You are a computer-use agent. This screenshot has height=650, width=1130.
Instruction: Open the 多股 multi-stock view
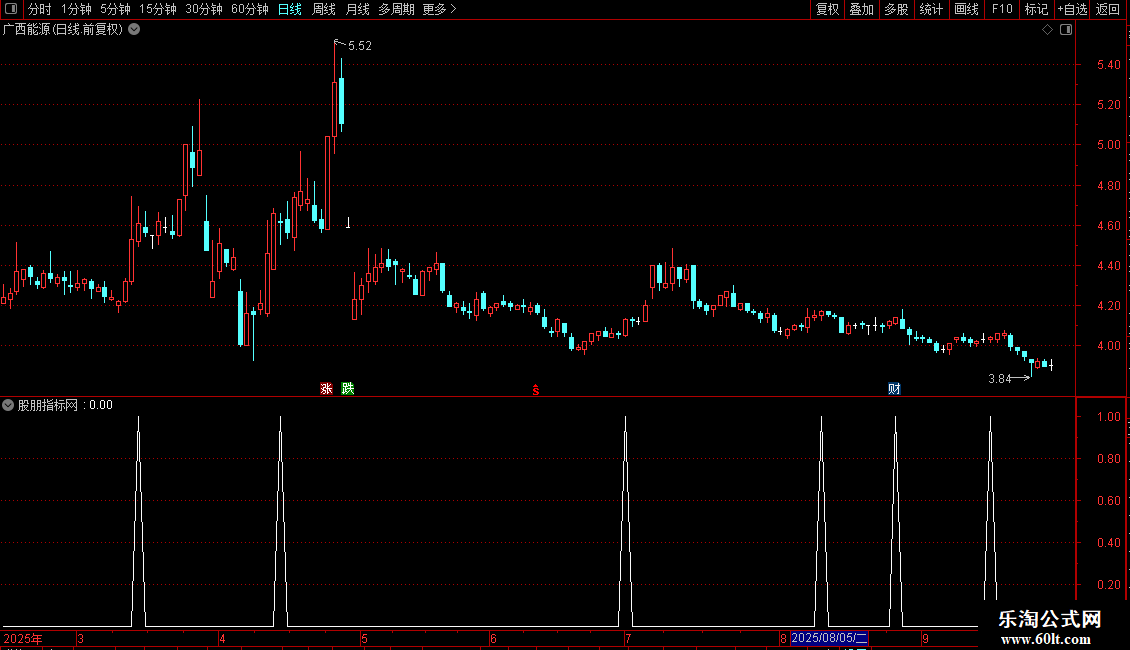pos(897,9)
